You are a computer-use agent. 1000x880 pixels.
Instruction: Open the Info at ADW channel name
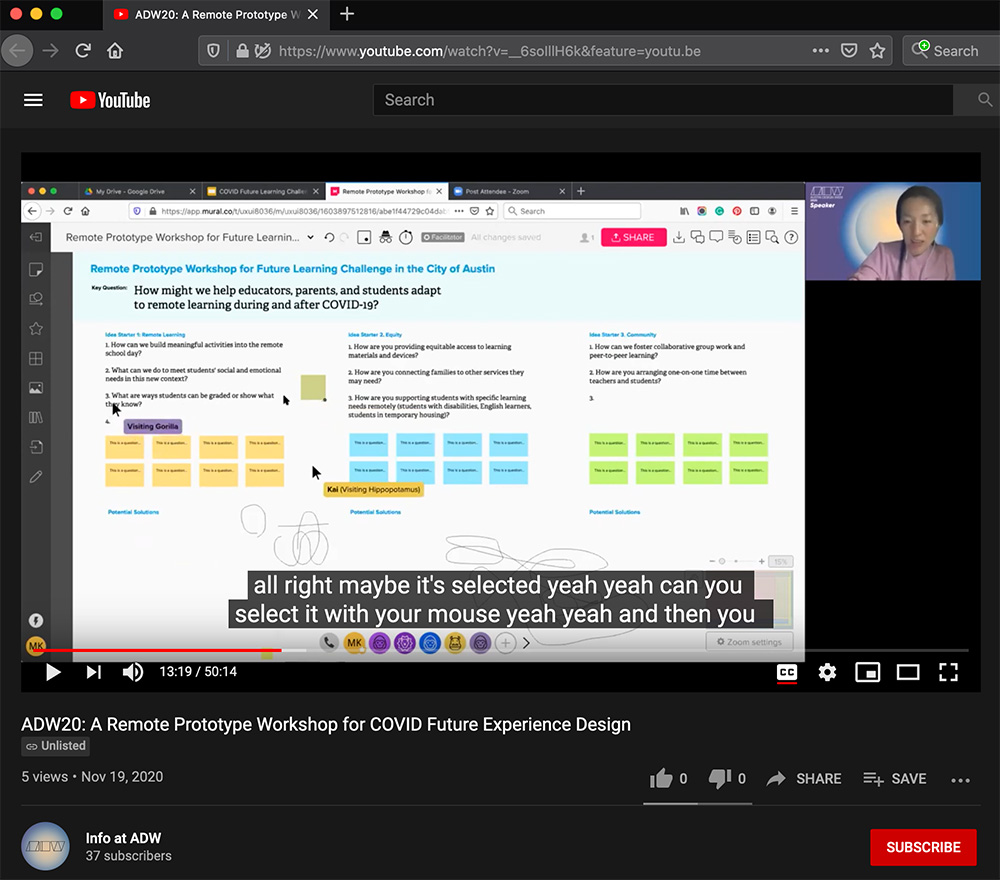123,838
